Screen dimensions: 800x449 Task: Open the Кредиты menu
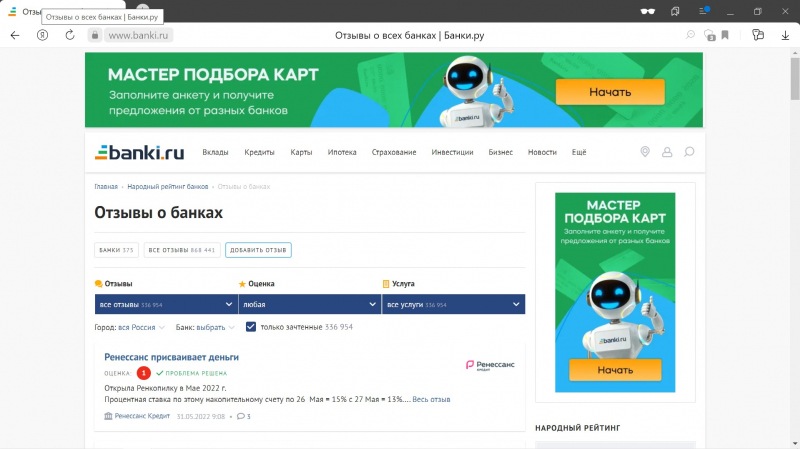coord(259,152)
